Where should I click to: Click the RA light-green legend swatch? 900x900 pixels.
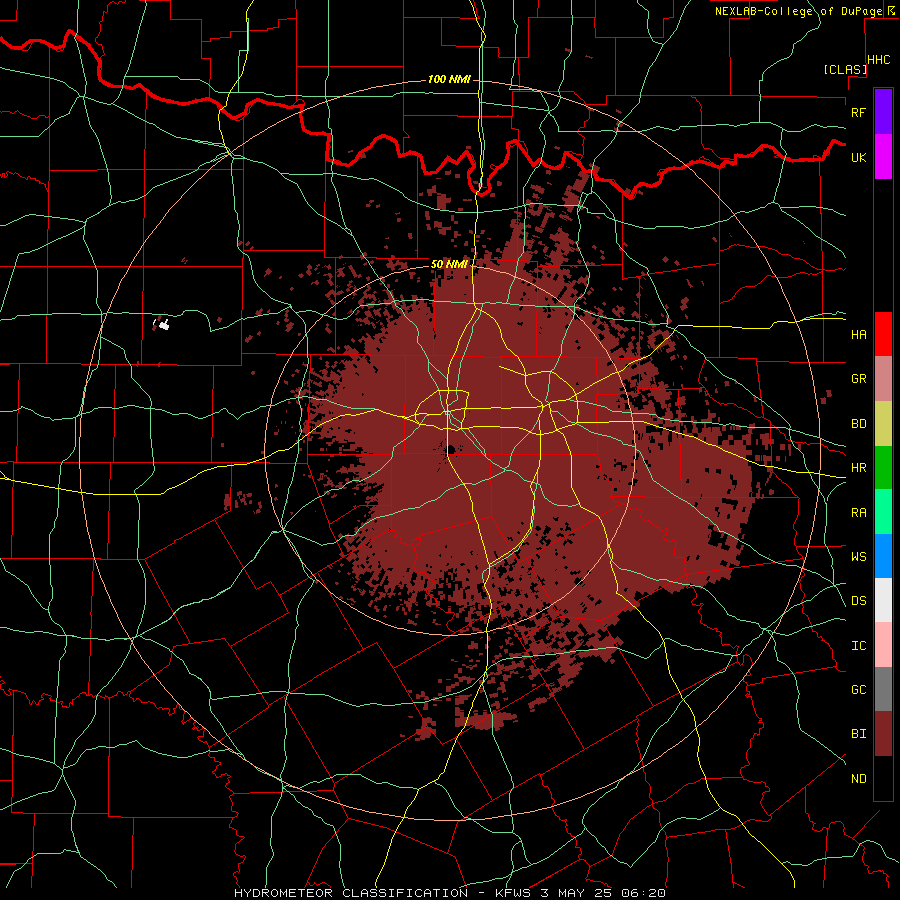(883, 512)
